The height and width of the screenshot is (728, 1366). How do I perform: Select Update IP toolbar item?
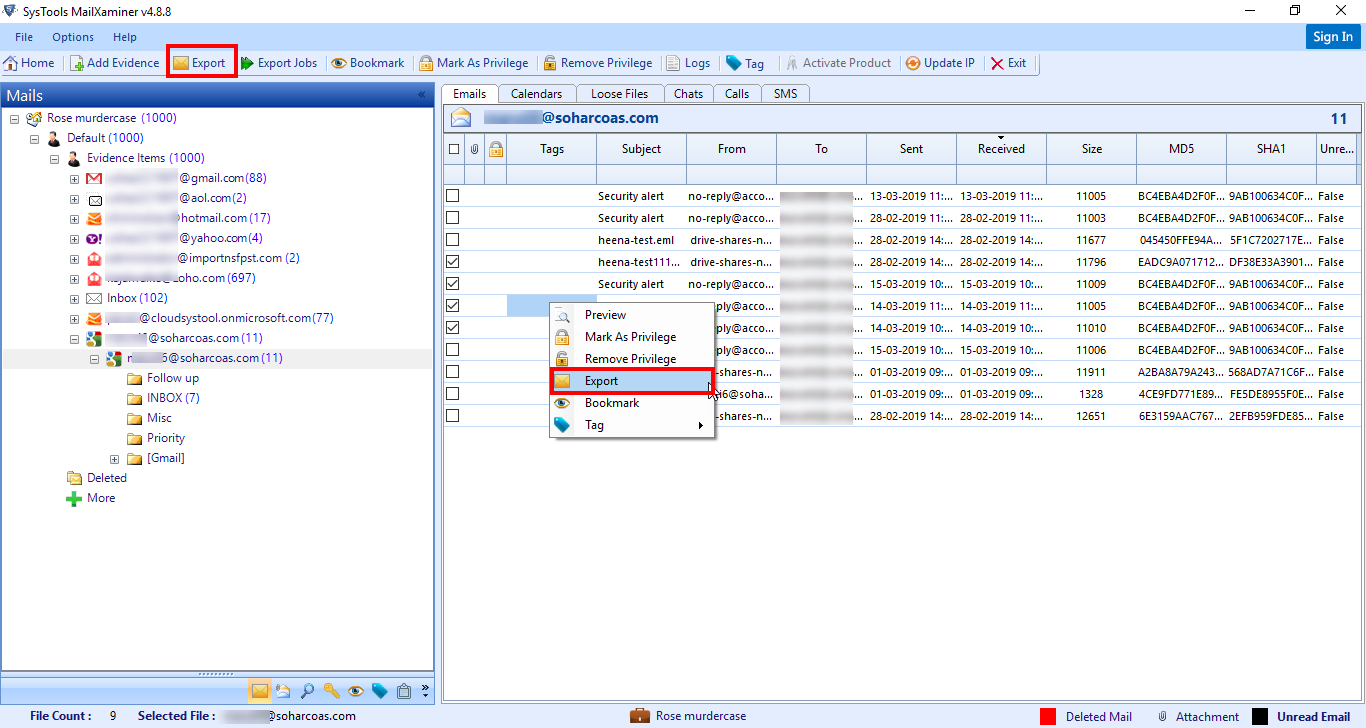(940, 63)
